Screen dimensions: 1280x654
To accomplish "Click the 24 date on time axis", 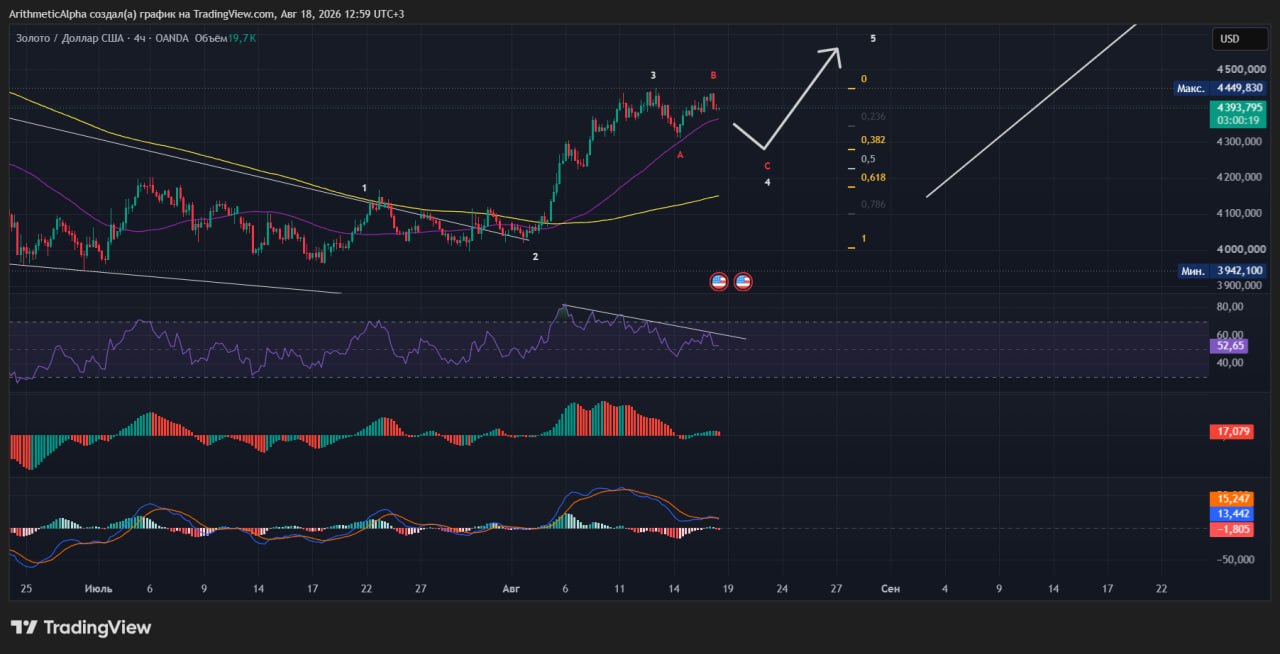I will pos(782,589).
